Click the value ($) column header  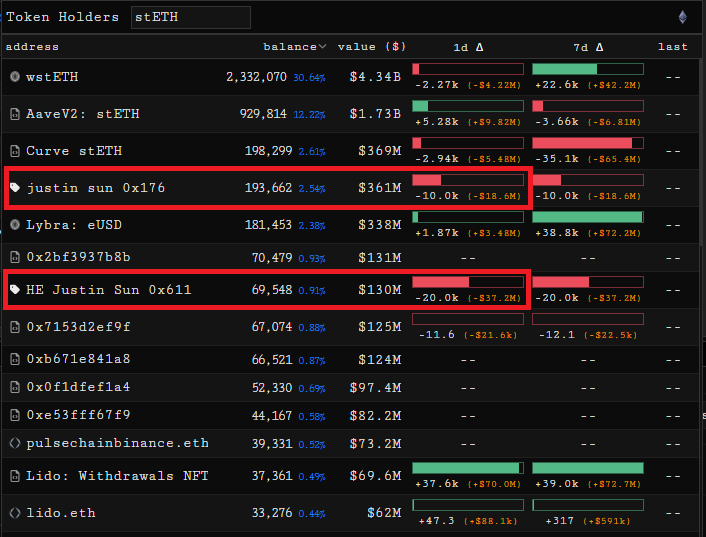372,47
